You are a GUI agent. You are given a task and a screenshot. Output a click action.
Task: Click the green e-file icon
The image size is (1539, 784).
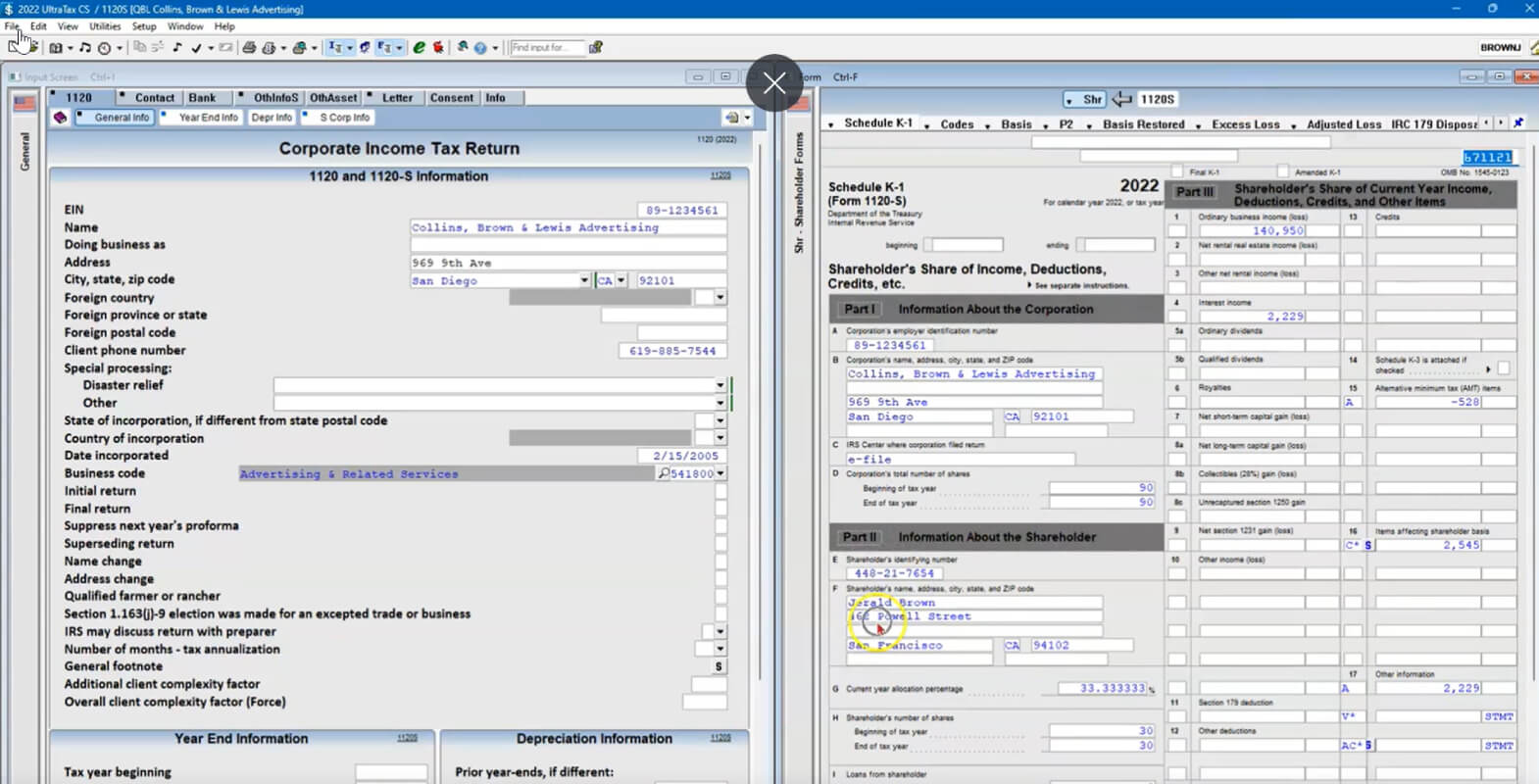(x=420, y=47)
